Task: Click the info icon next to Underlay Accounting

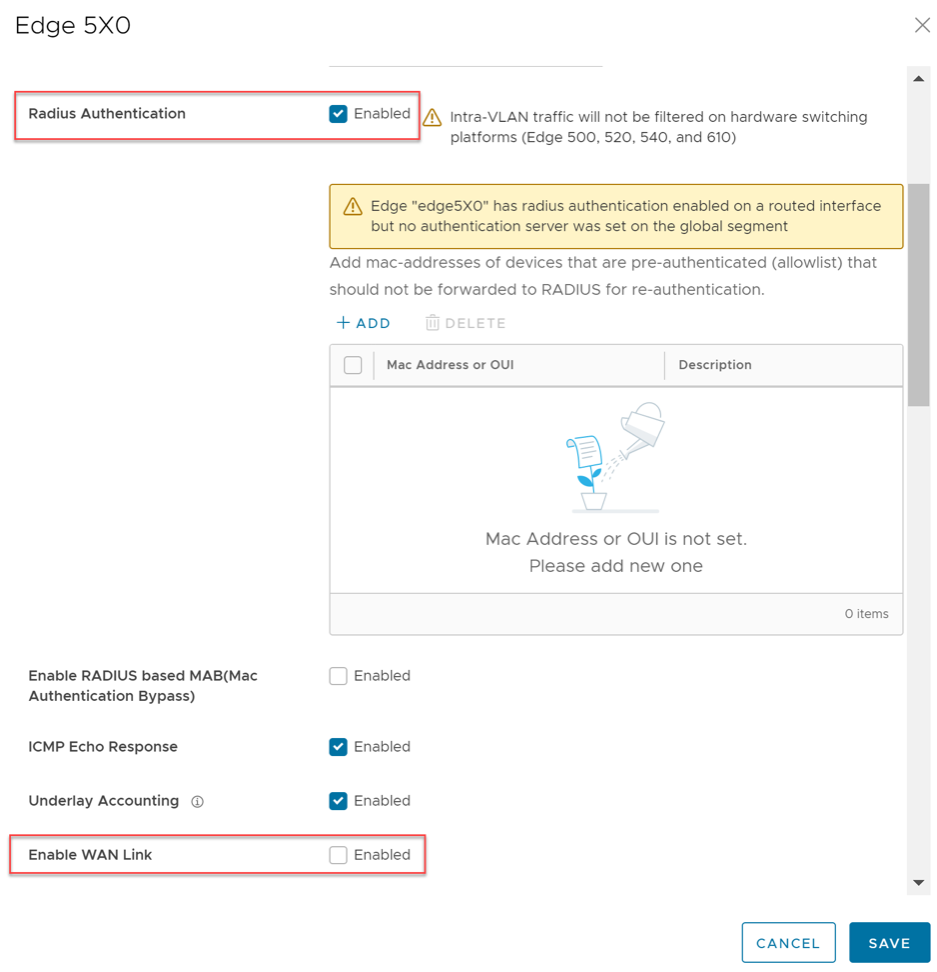Action: (x=197, y=800)
